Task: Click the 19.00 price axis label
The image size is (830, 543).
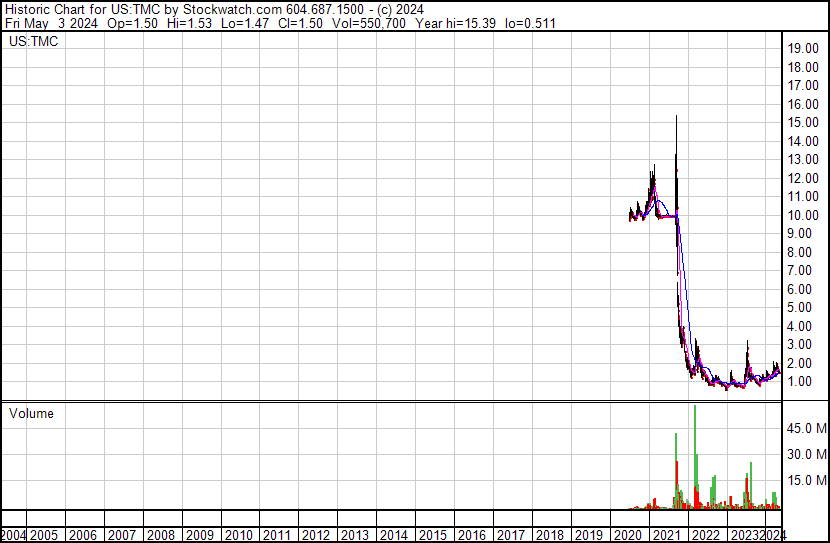Action: (803, 49)
